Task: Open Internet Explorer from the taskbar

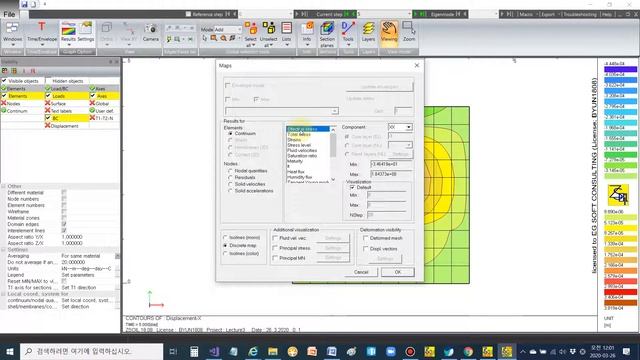Action: pos(253,351)
